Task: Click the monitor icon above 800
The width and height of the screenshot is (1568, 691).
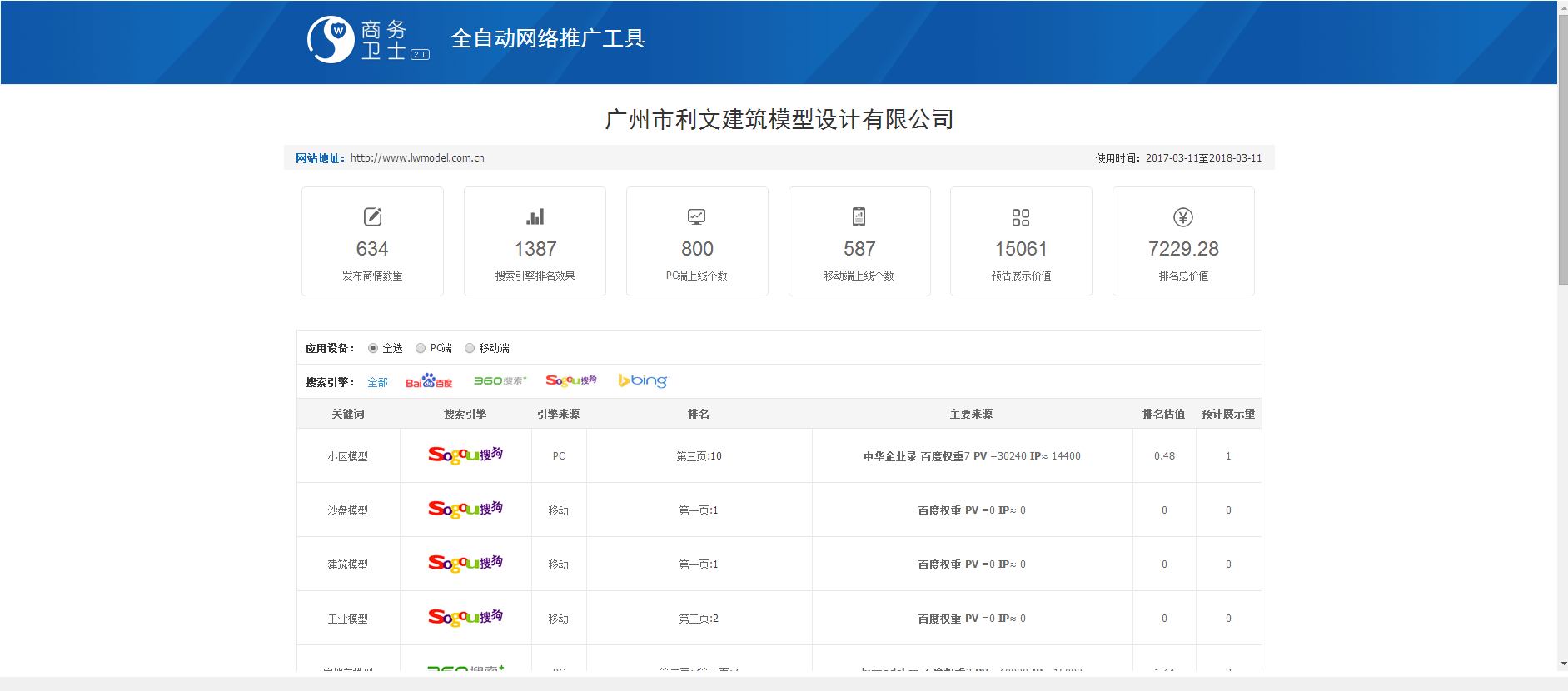Action: (x=697, y=217)
